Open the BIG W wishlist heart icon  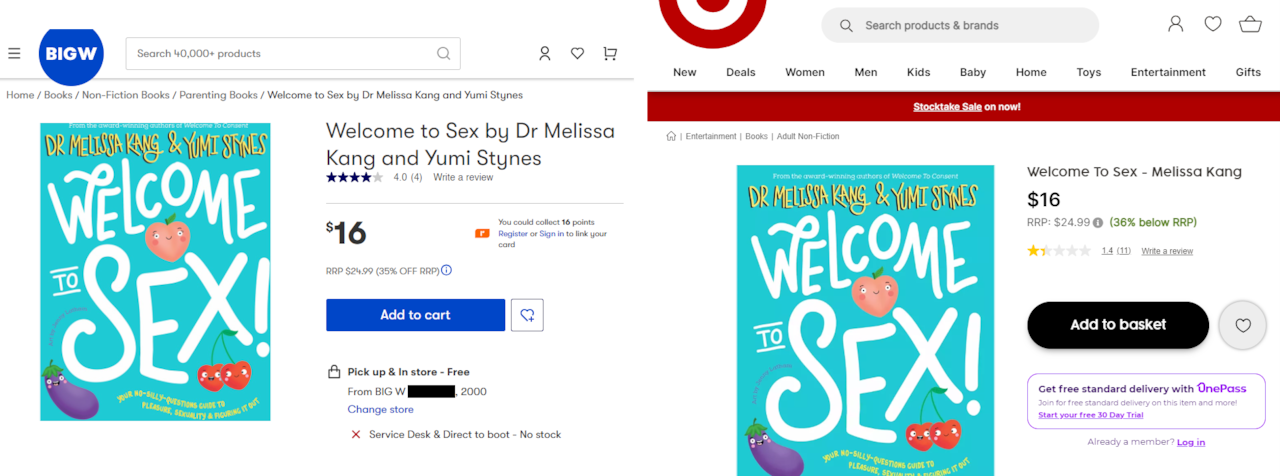pyautogui.click(x=577, y=54)
